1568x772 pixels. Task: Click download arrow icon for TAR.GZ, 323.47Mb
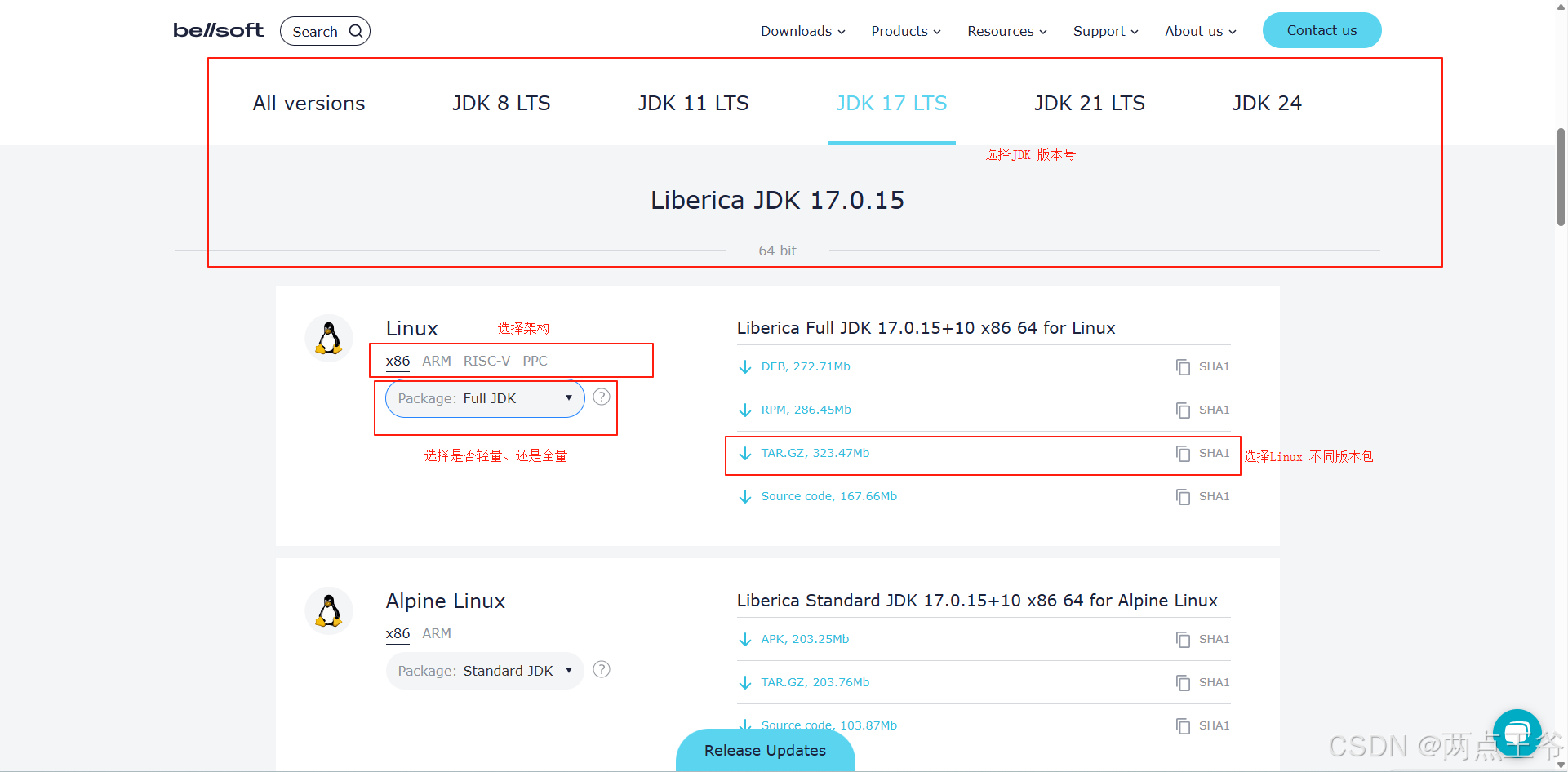(x=745, y=454)
